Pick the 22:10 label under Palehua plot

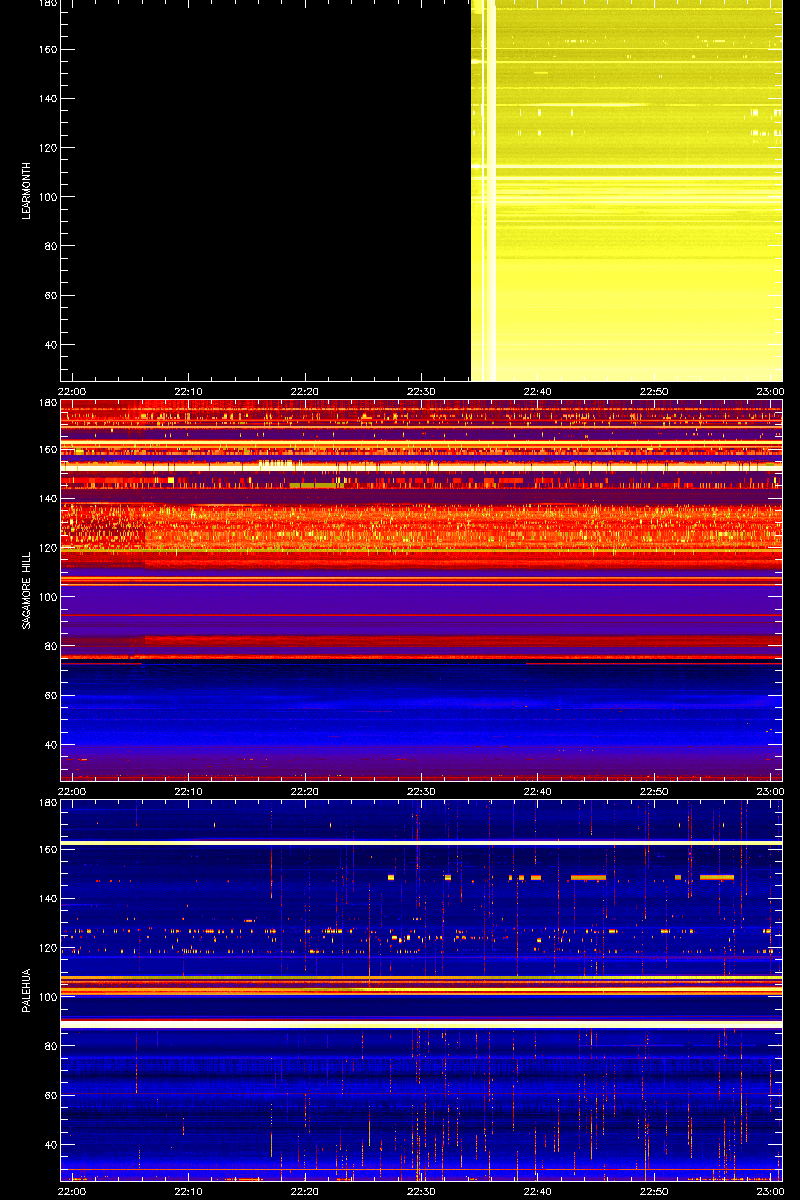point(189,1191)
